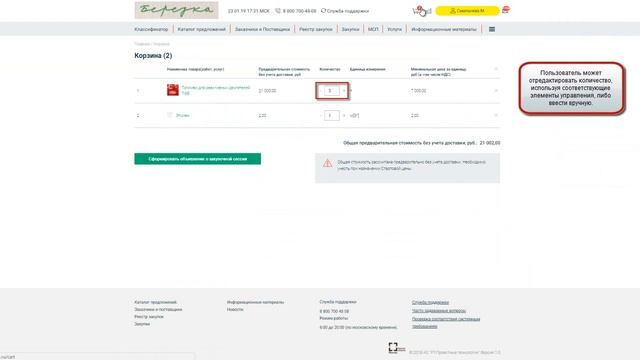Open footer link Заказчики и поставщики
This screenshot has height=360, width=640.
[158, 309]
